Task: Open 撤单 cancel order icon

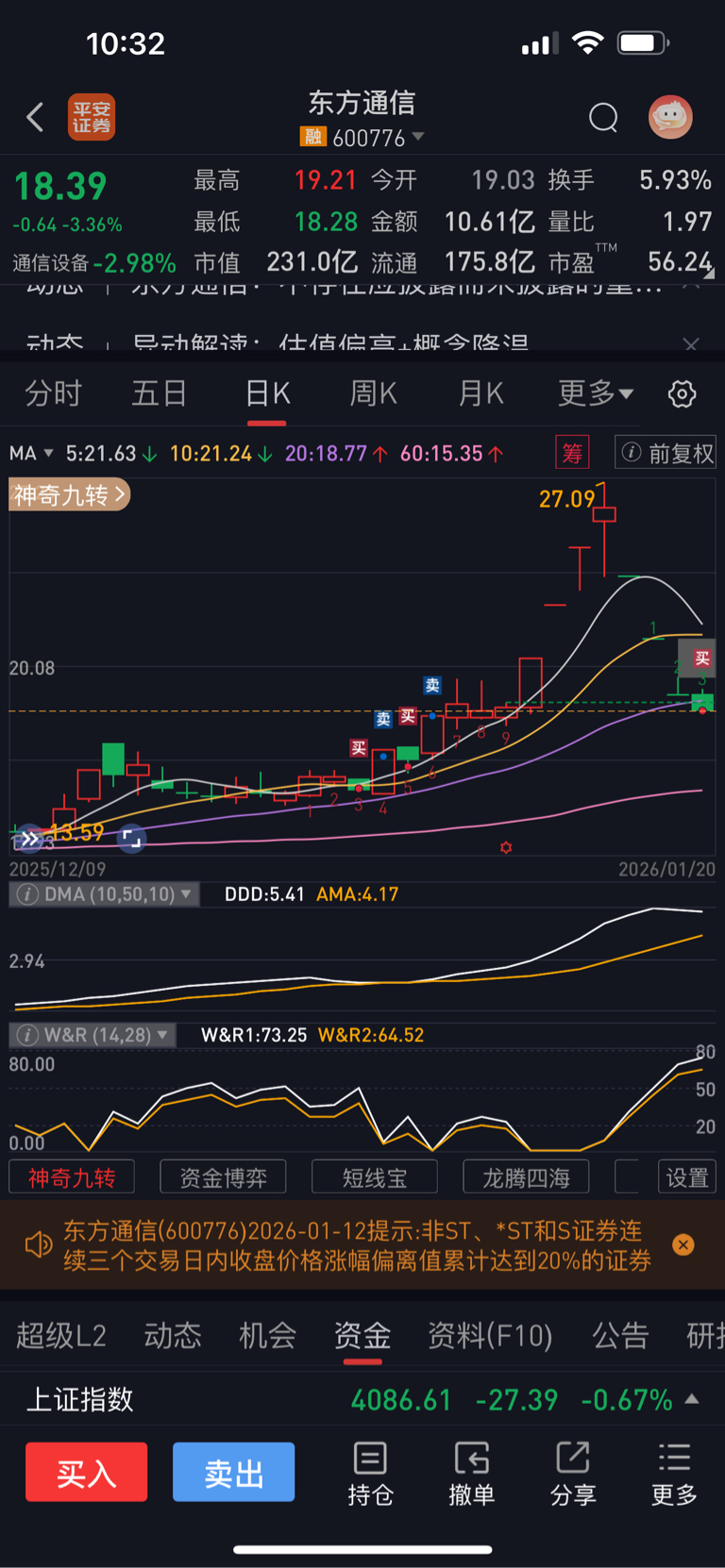Action: [471, 1474]
